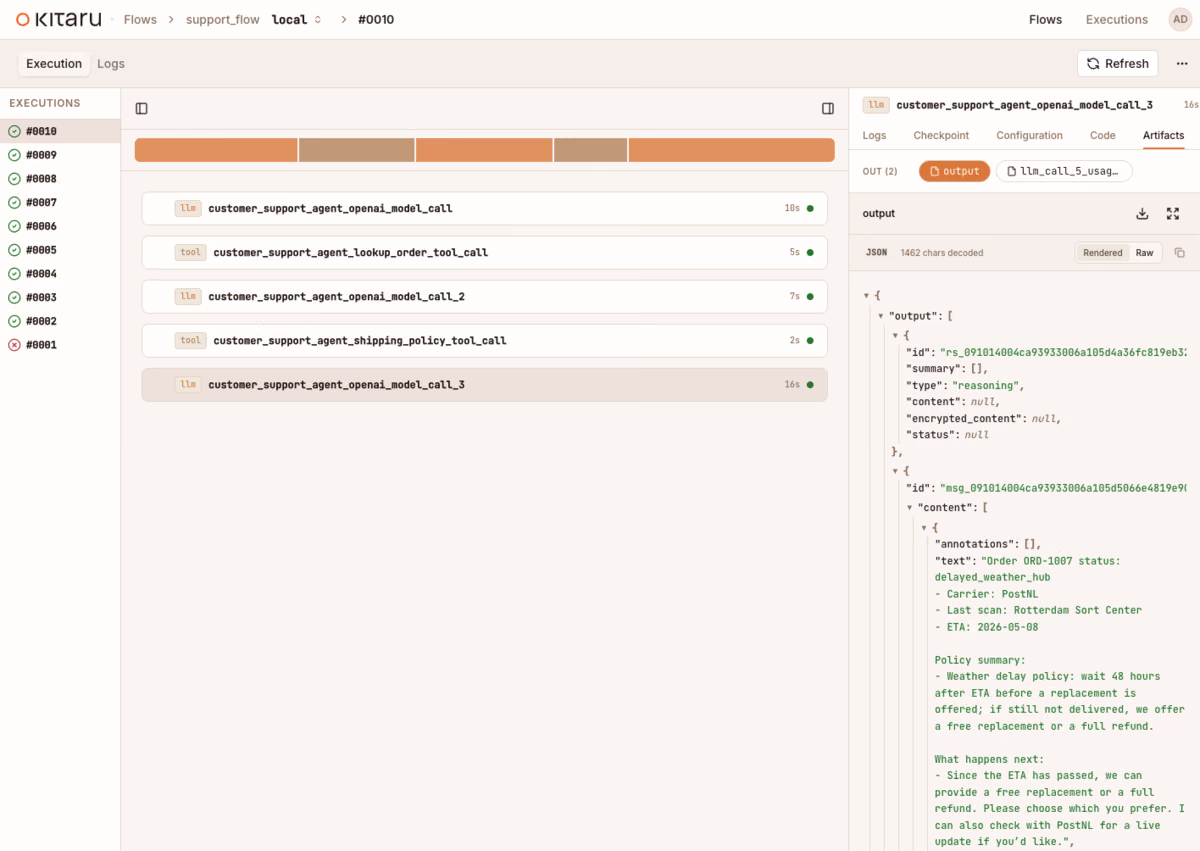Open customer_support_agent_openai_model_call_2 step
Screen dimensions: 1200x851
[485, 297]
